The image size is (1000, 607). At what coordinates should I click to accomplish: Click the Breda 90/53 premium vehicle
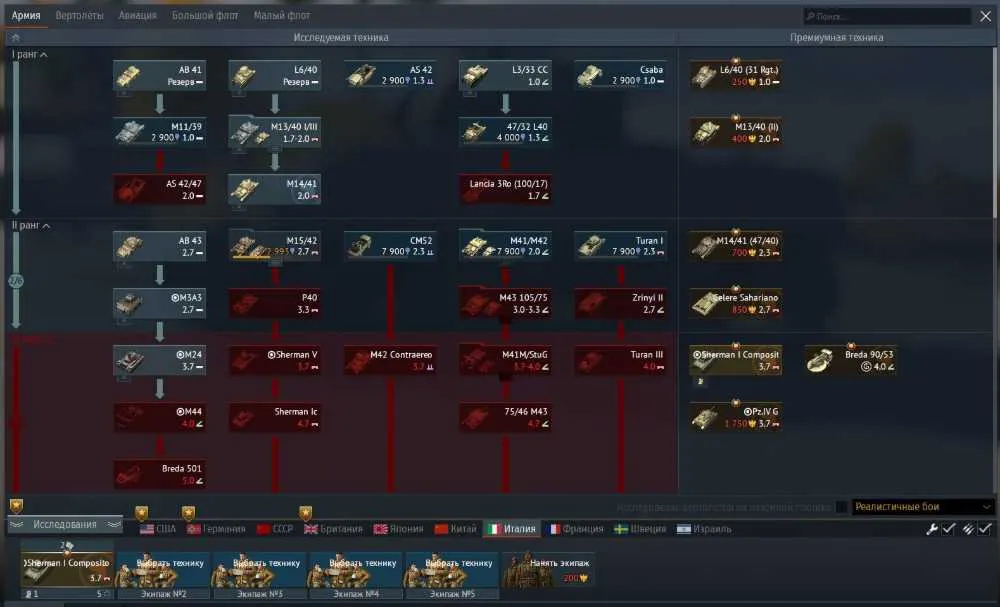pyautogui.click(x=850, y=360)
